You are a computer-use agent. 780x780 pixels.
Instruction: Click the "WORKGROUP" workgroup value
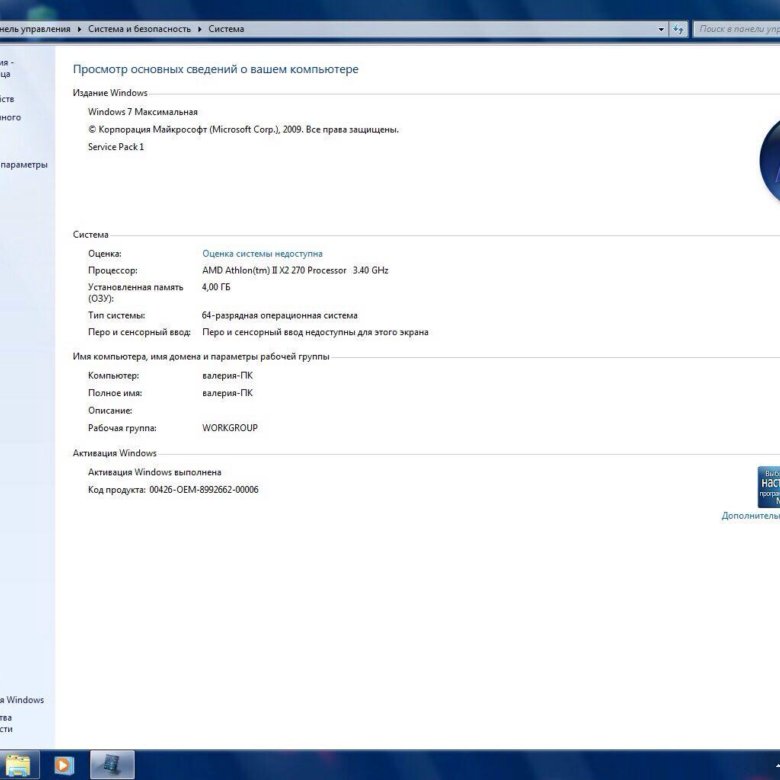point(230,428)
